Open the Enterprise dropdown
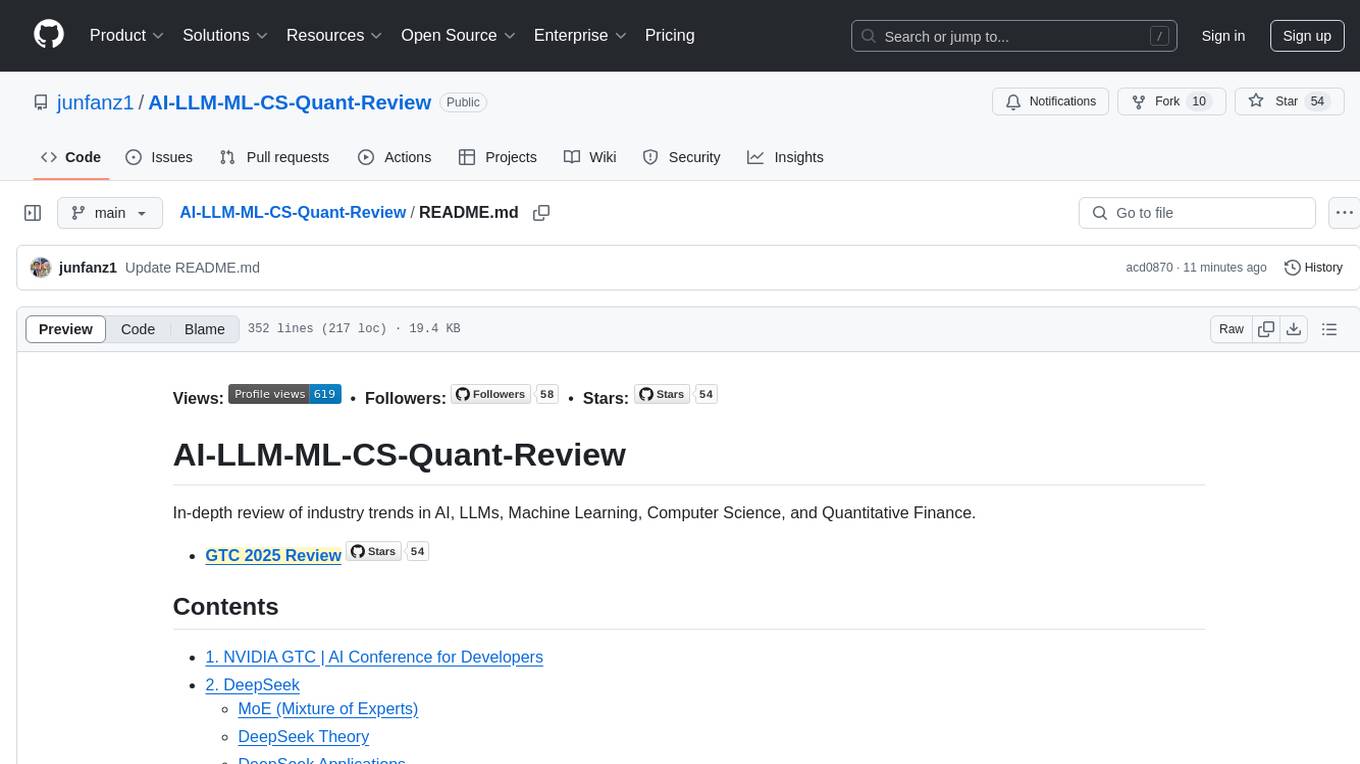This screenshot has height=764, width=1360. (x=580, y=35)
